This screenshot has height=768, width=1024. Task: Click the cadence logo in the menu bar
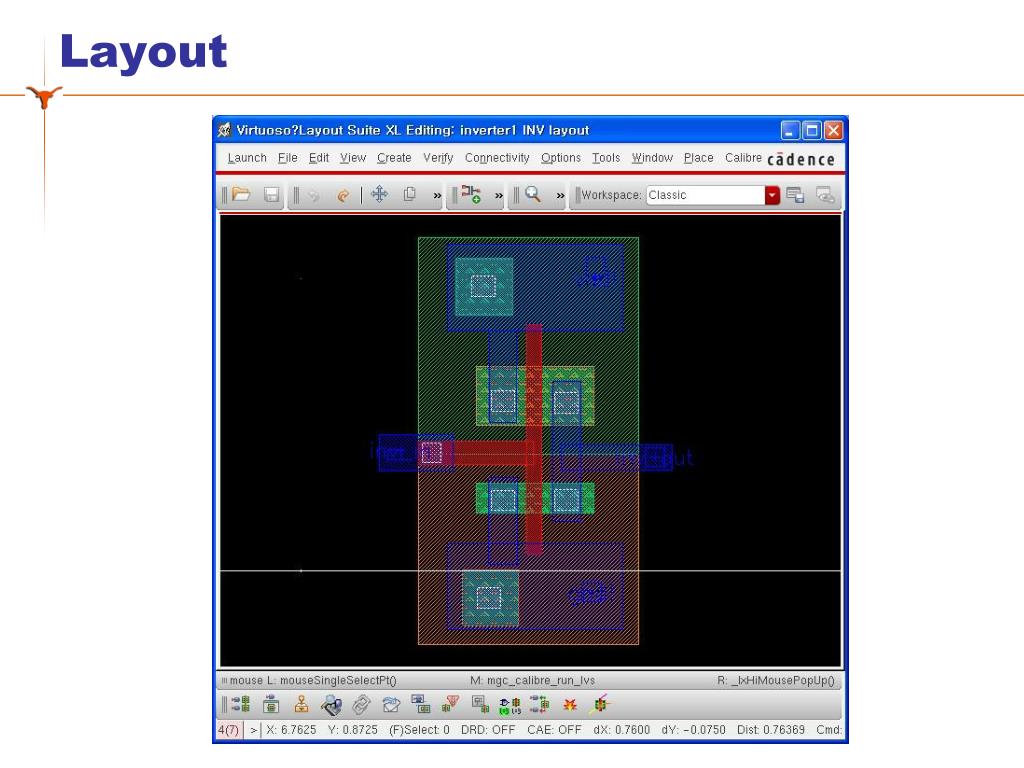point(801,159)
